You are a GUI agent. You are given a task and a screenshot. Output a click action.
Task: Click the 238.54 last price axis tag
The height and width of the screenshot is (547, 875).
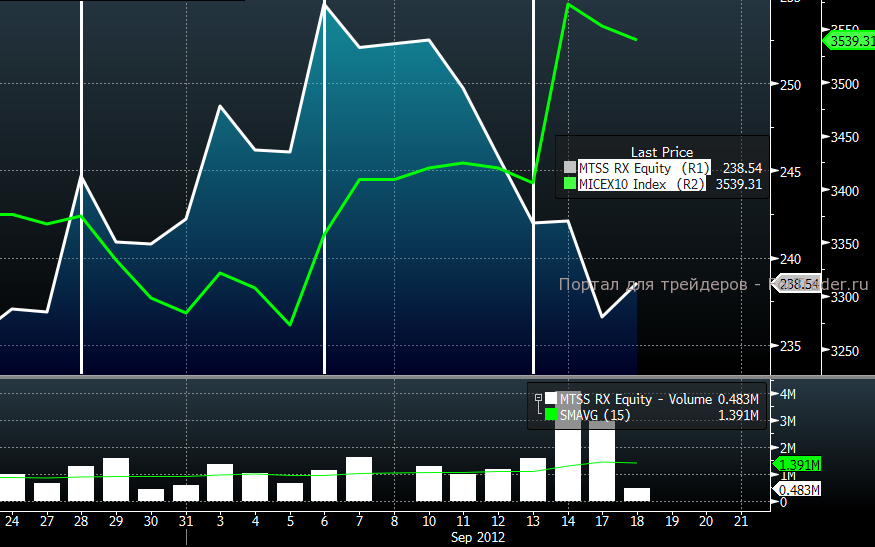(799, 284)
